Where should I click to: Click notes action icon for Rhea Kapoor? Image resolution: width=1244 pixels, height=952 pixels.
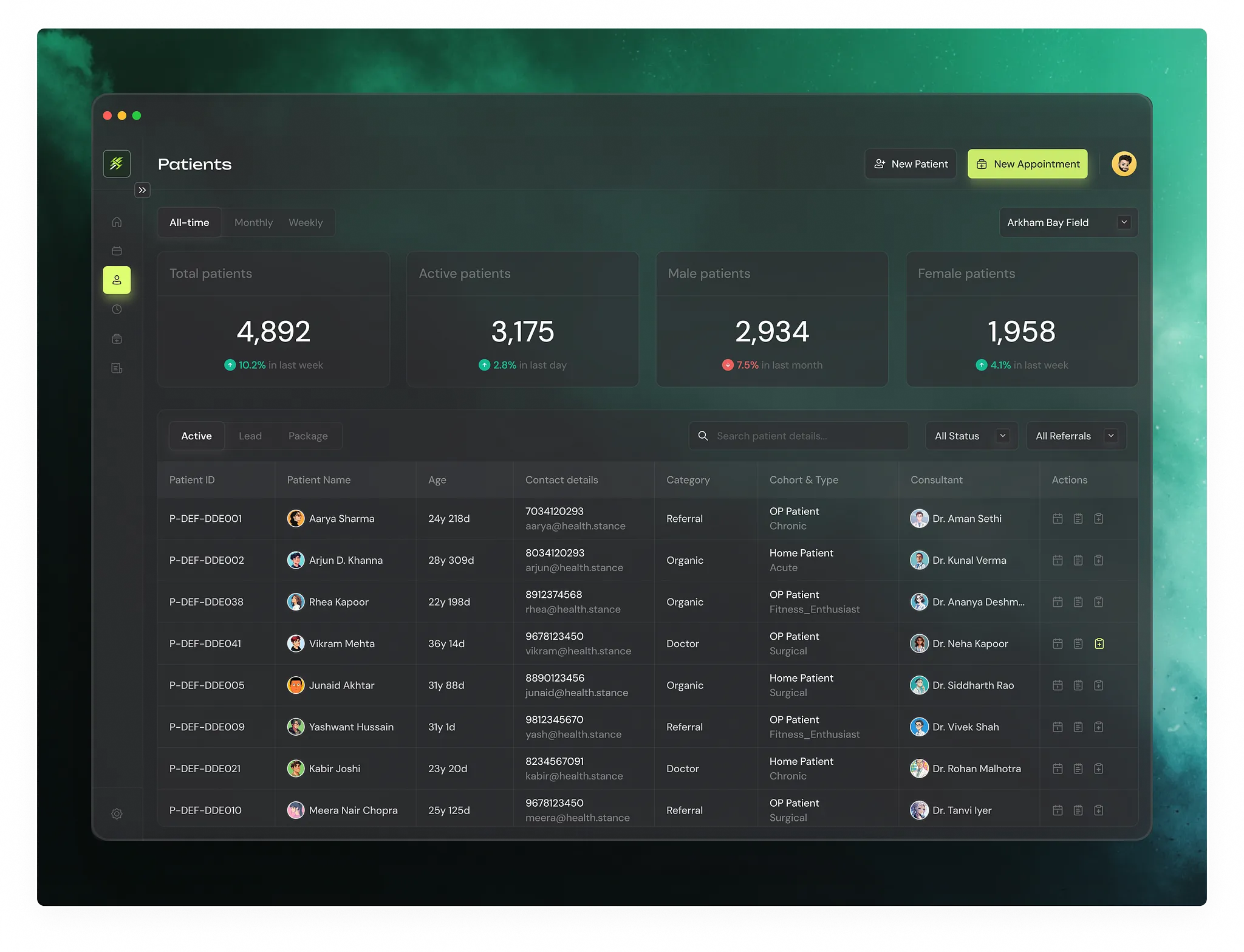1078,601
